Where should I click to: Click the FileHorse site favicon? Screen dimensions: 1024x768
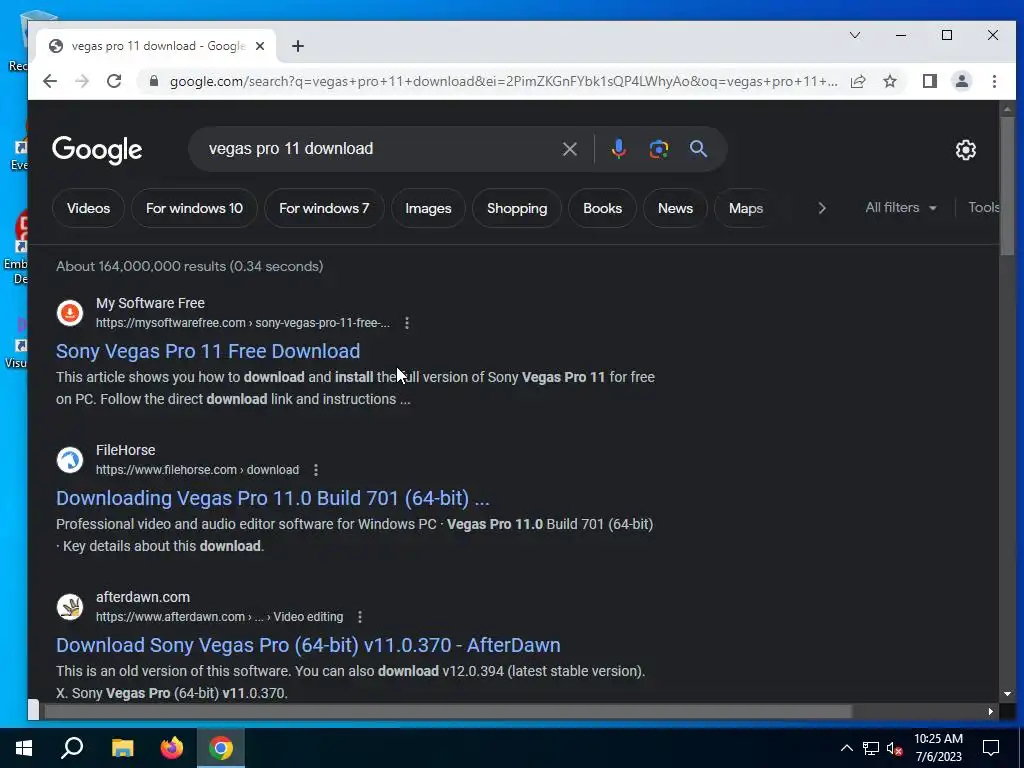tap(70, 460)
